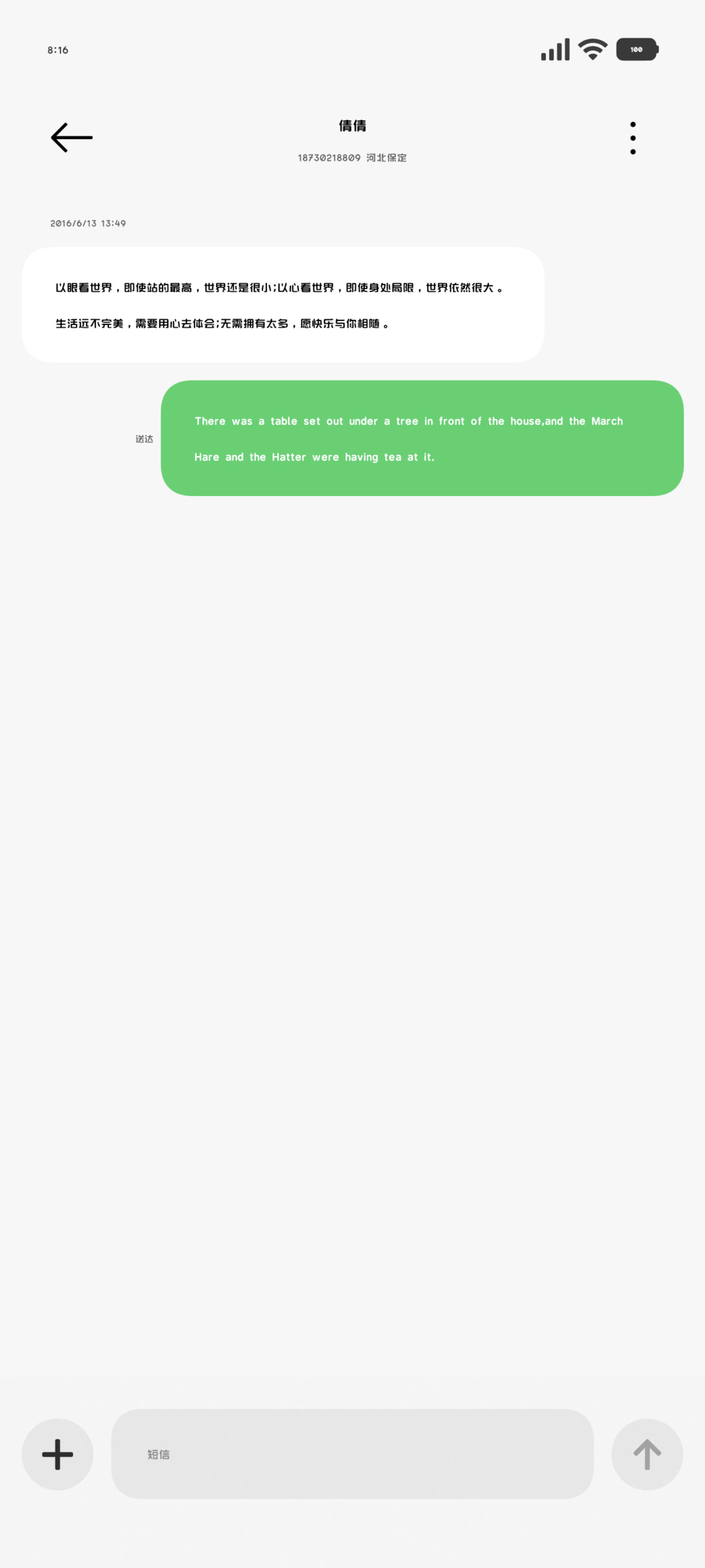The height and width of the screenshot is (1568, 705).
Task: Tap the Wi-Fi status icon
Action: pyautogui.click(x=593, y=50)
